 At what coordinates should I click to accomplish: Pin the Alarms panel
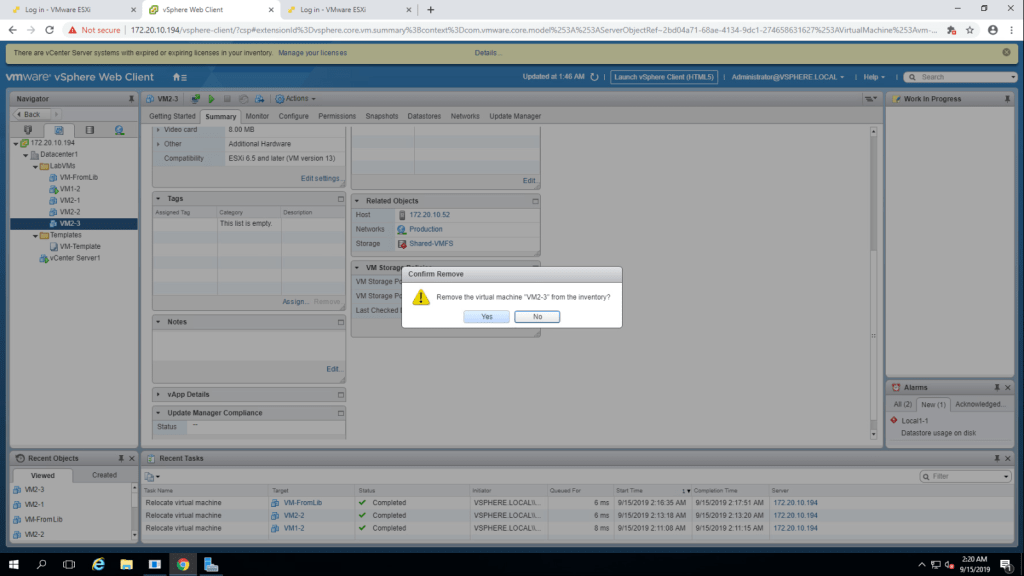click(995, 387)
